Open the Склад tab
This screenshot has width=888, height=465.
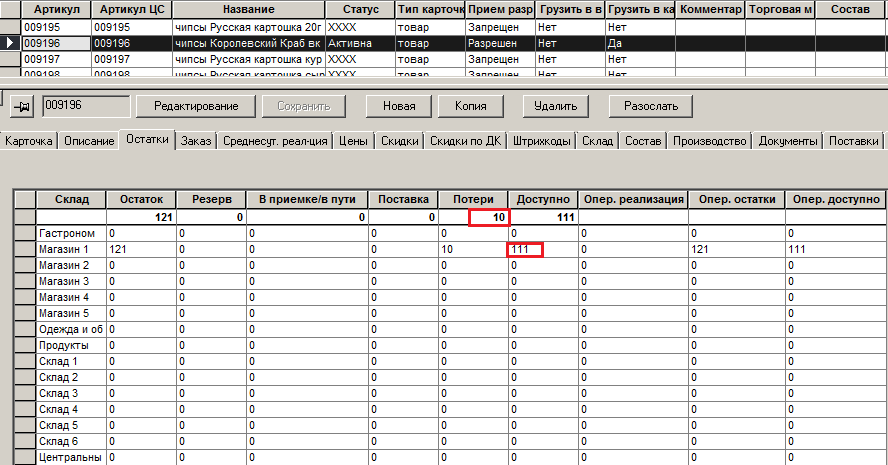pos(597,141)
